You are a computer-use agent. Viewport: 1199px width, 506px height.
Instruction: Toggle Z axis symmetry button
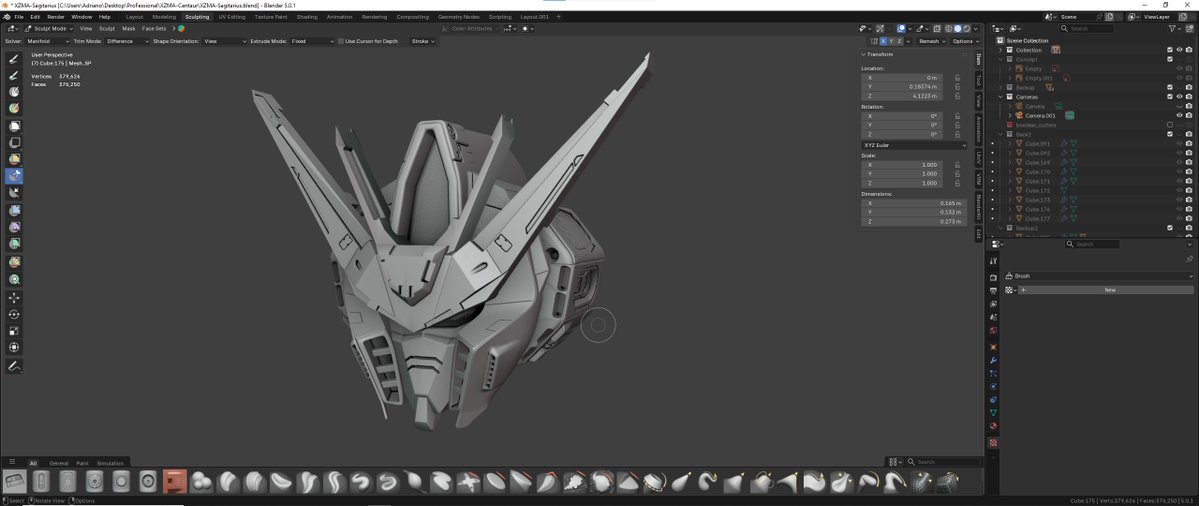tap(900, 41)
